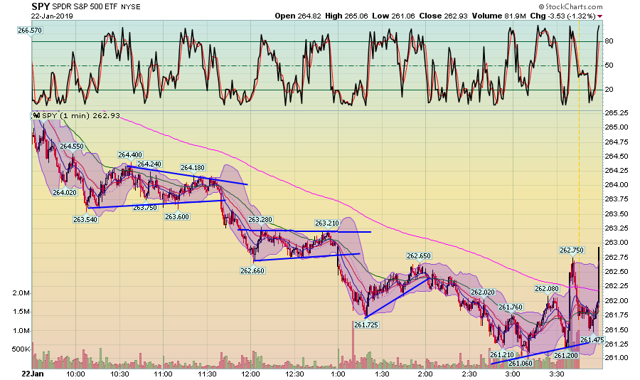
Task: Click the 80 level of the oscillator
Action: [609, 41]
